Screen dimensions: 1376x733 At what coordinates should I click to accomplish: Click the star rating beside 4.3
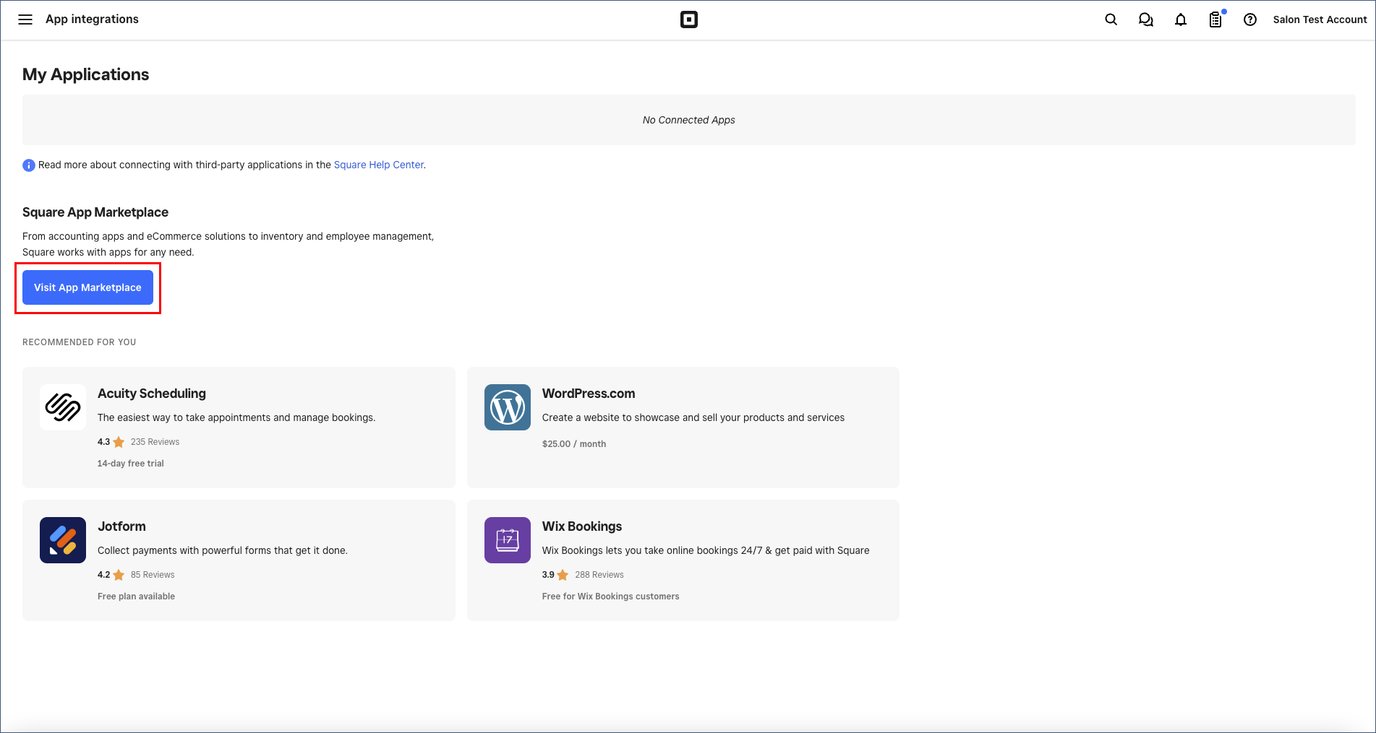pos(119,441)
